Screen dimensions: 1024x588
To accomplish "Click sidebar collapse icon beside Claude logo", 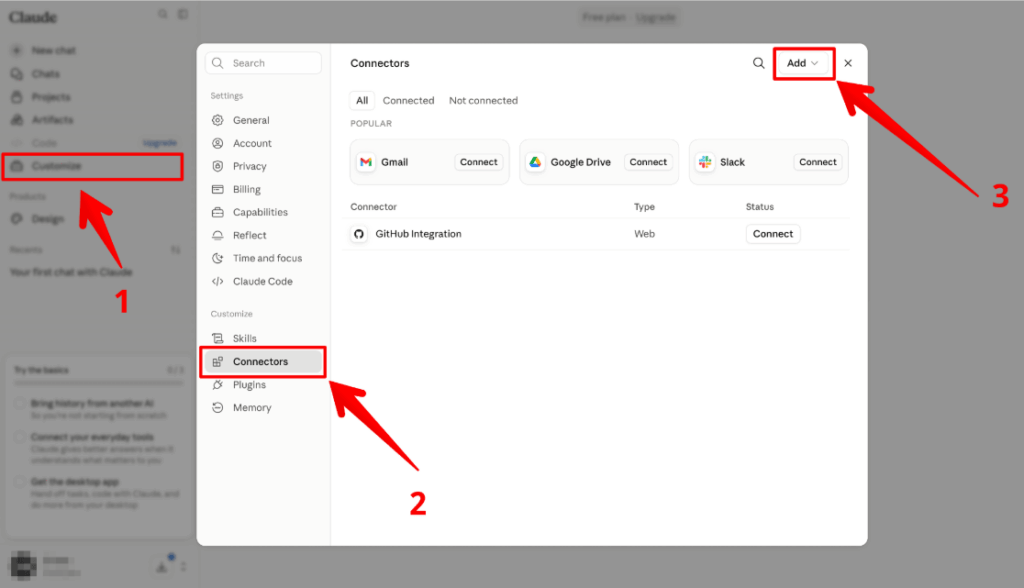I will point(183,14).
